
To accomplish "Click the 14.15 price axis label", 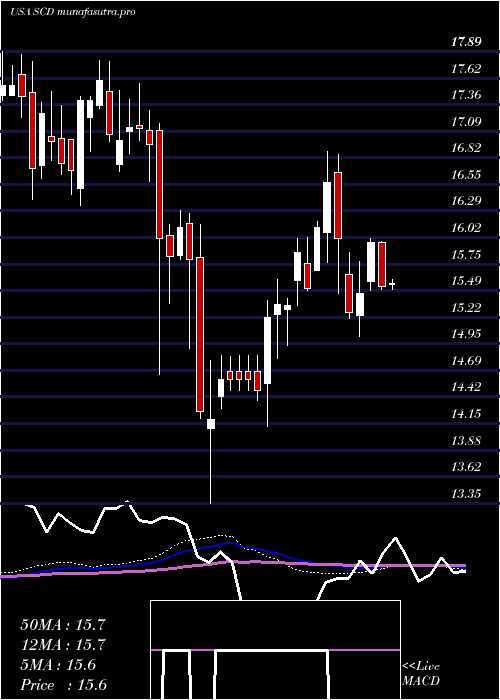I will (466, 414).
